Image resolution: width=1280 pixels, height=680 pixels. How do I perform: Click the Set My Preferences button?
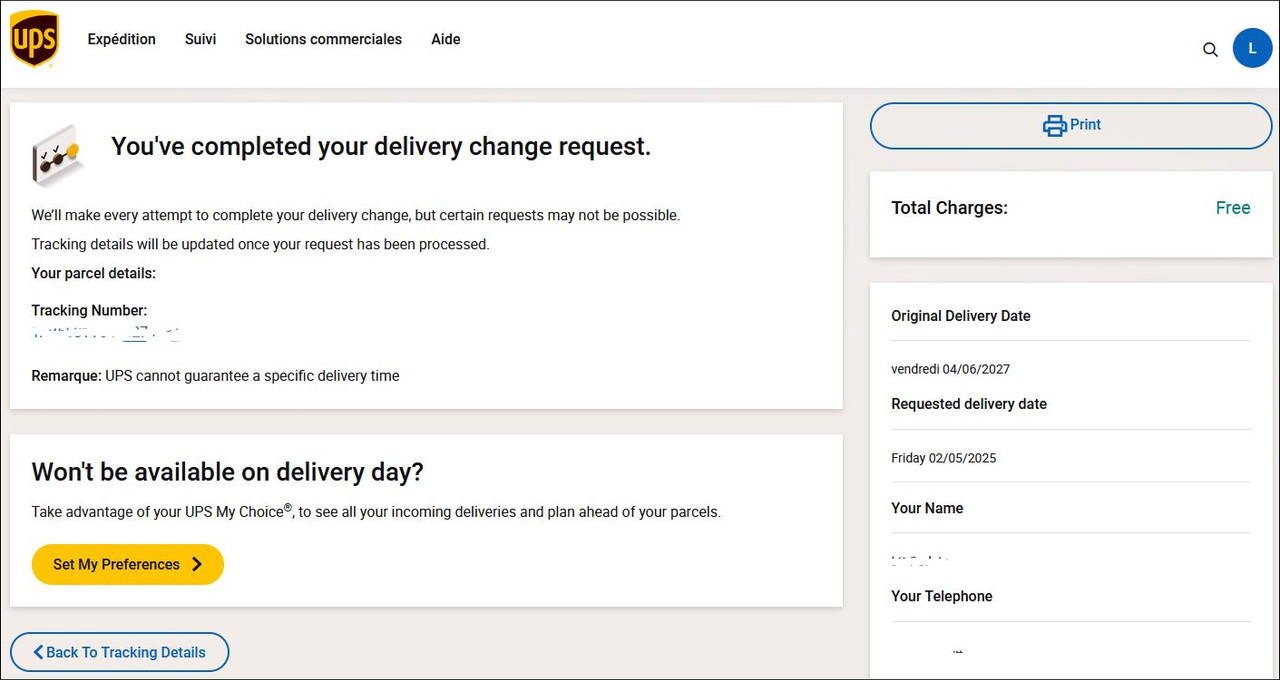[x=128, y=564]
